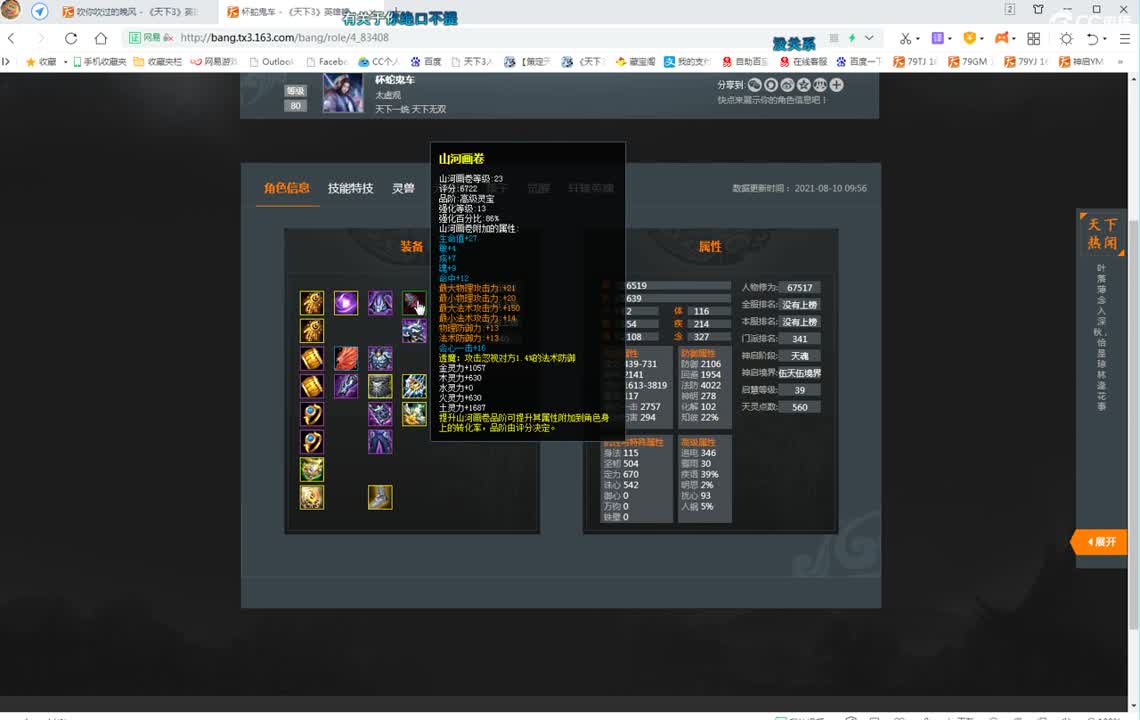Open the orange game controller extension

(x=1002, y=38)
